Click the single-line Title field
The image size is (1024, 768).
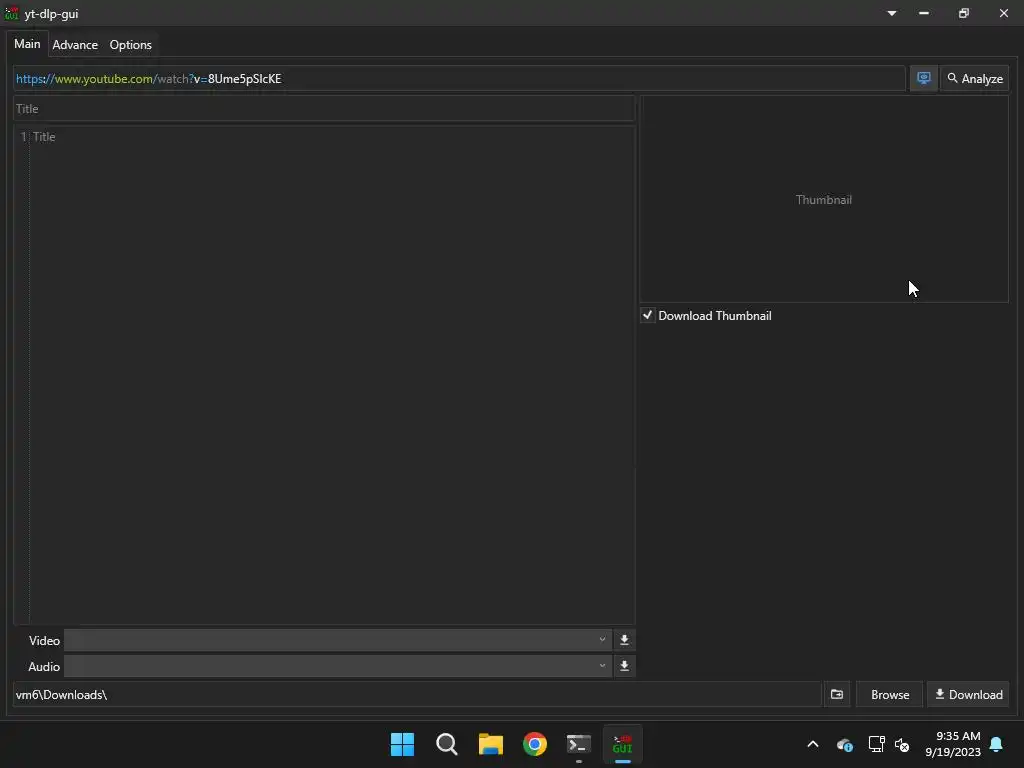324,108
